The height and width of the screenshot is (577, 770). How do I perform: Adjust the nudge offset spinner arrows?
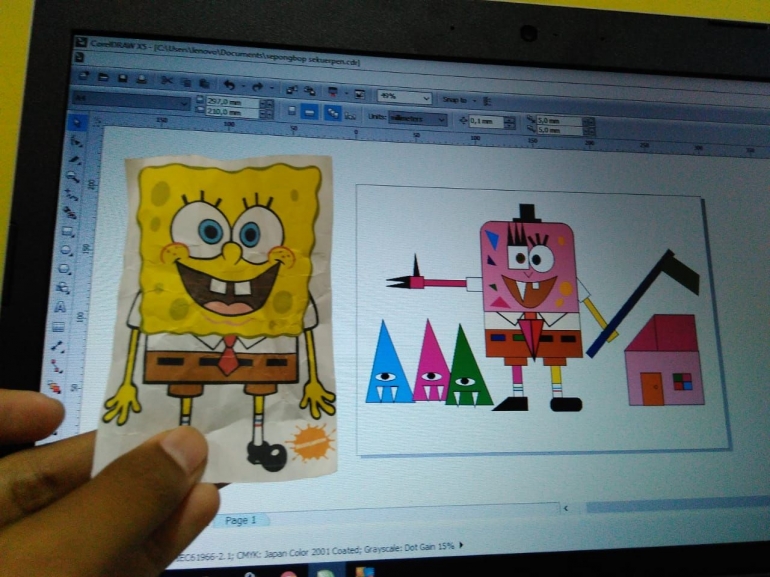510,123
